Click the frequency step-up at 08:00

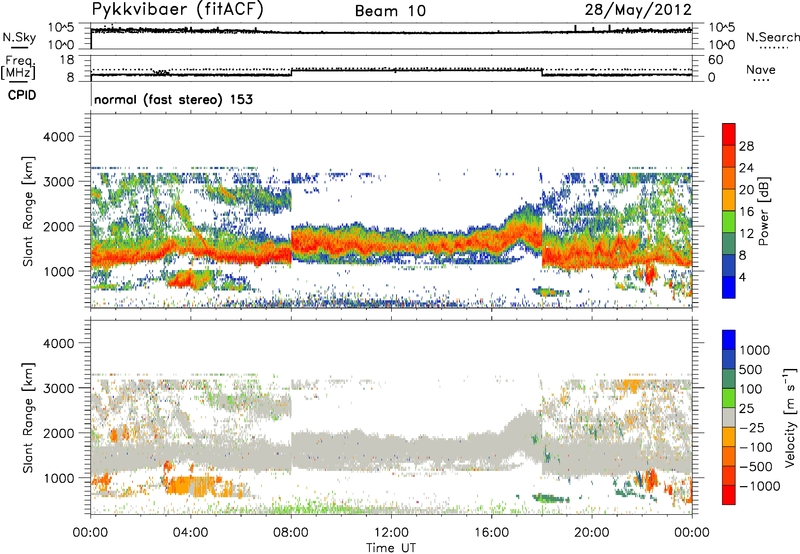291,72
